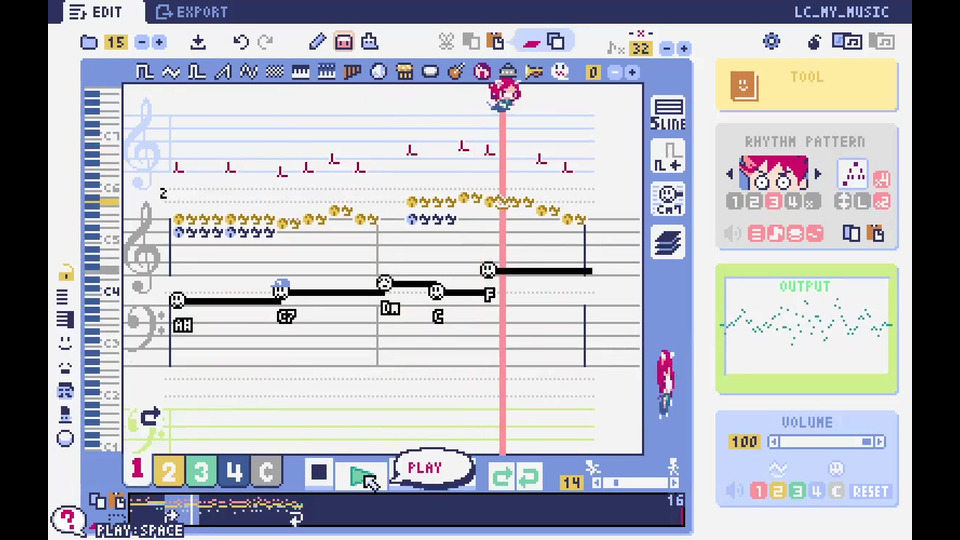The height and width of the screenshot is (540, 960).
Task: Select rhythm pattern slot 3
Action: 773,201
